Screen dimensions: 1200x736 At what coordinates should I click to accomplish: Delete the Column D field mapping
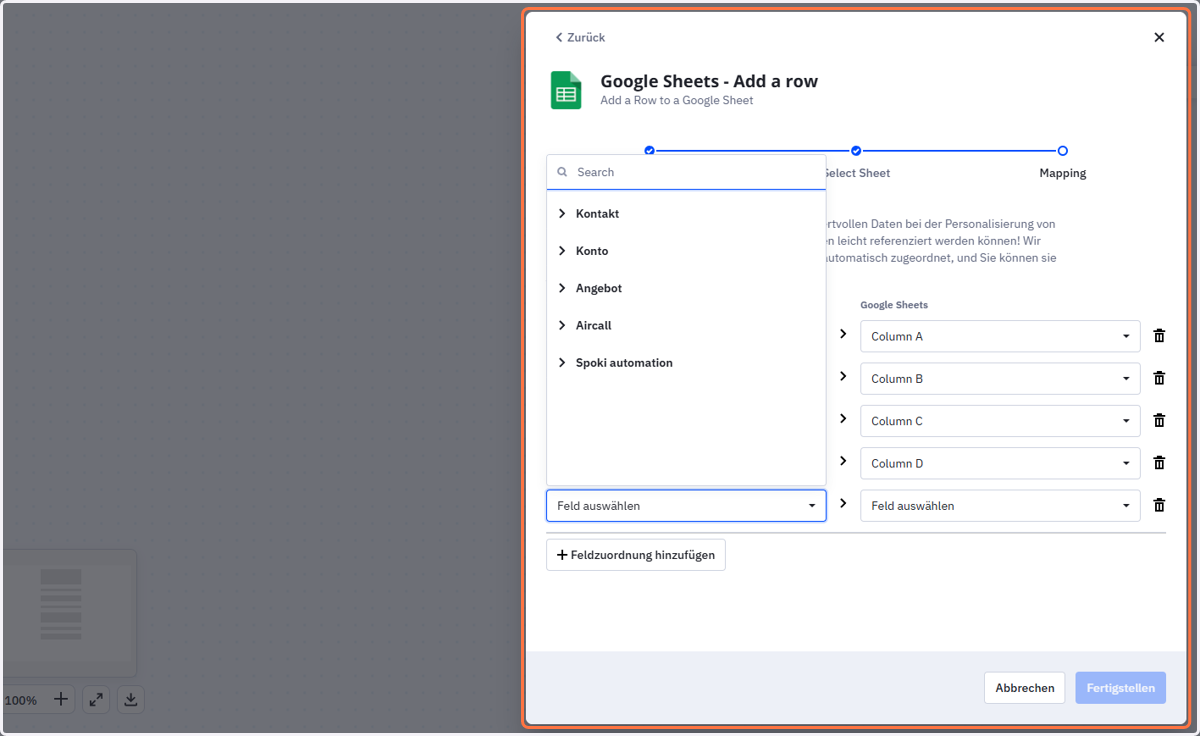point(1159,463)
